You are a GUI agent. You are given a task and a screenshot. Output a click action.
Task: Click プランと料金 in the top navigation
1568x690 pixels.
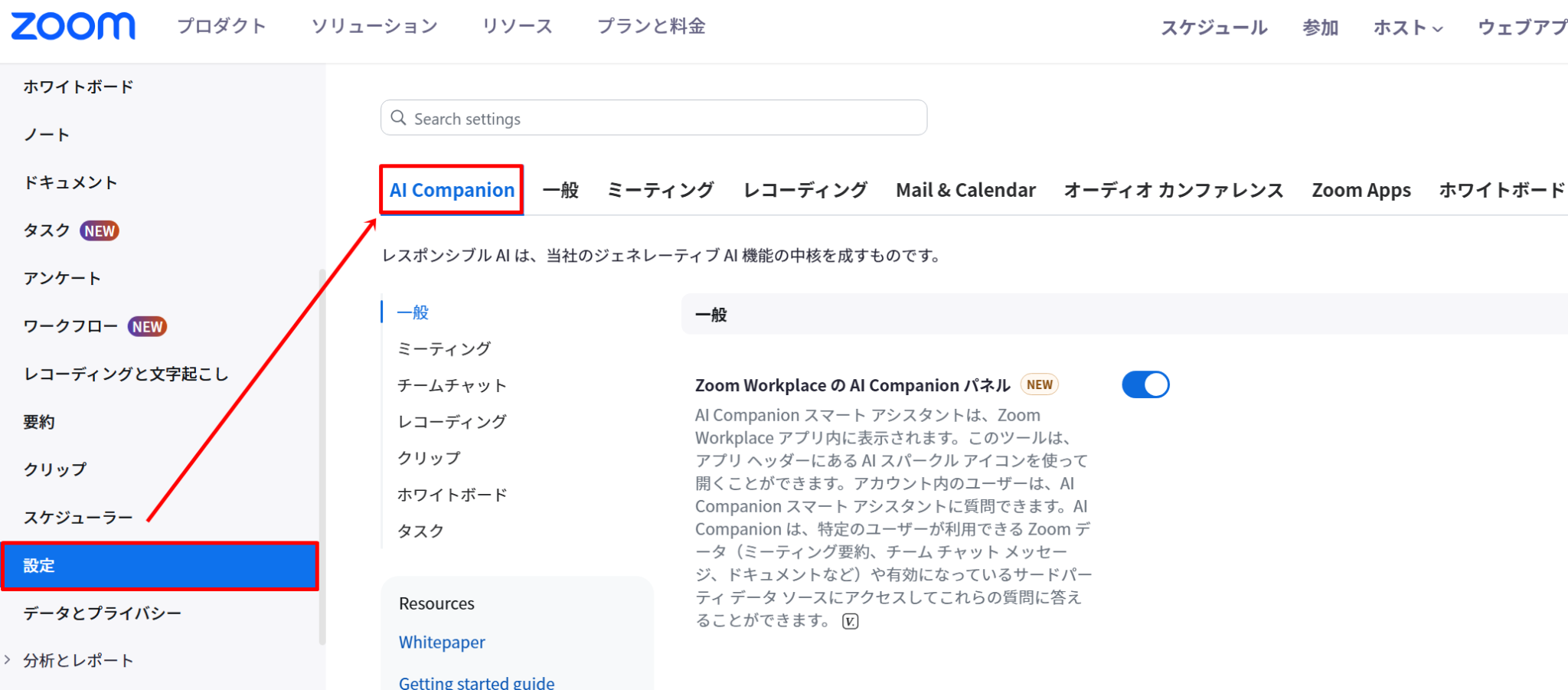pos(650,25)
